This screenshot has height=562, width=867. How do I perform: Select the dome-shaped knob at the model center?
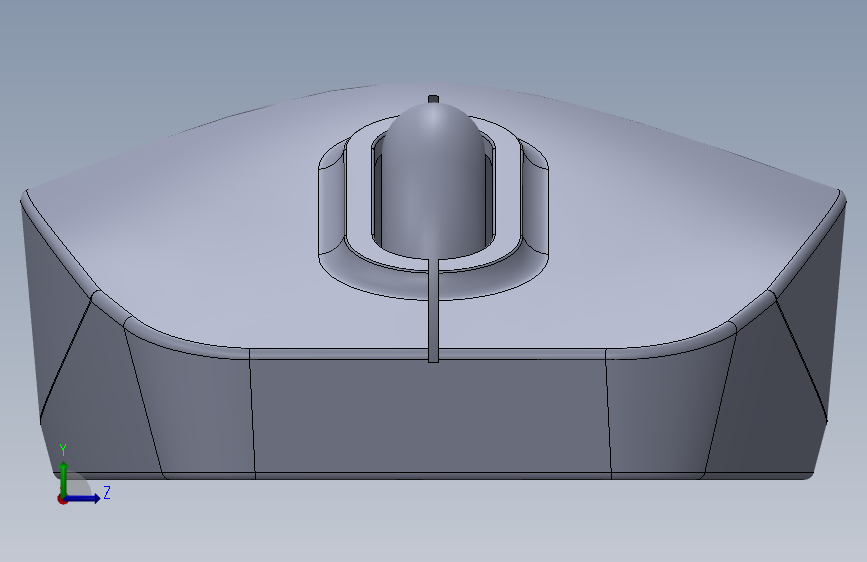(x=434, y=183)
